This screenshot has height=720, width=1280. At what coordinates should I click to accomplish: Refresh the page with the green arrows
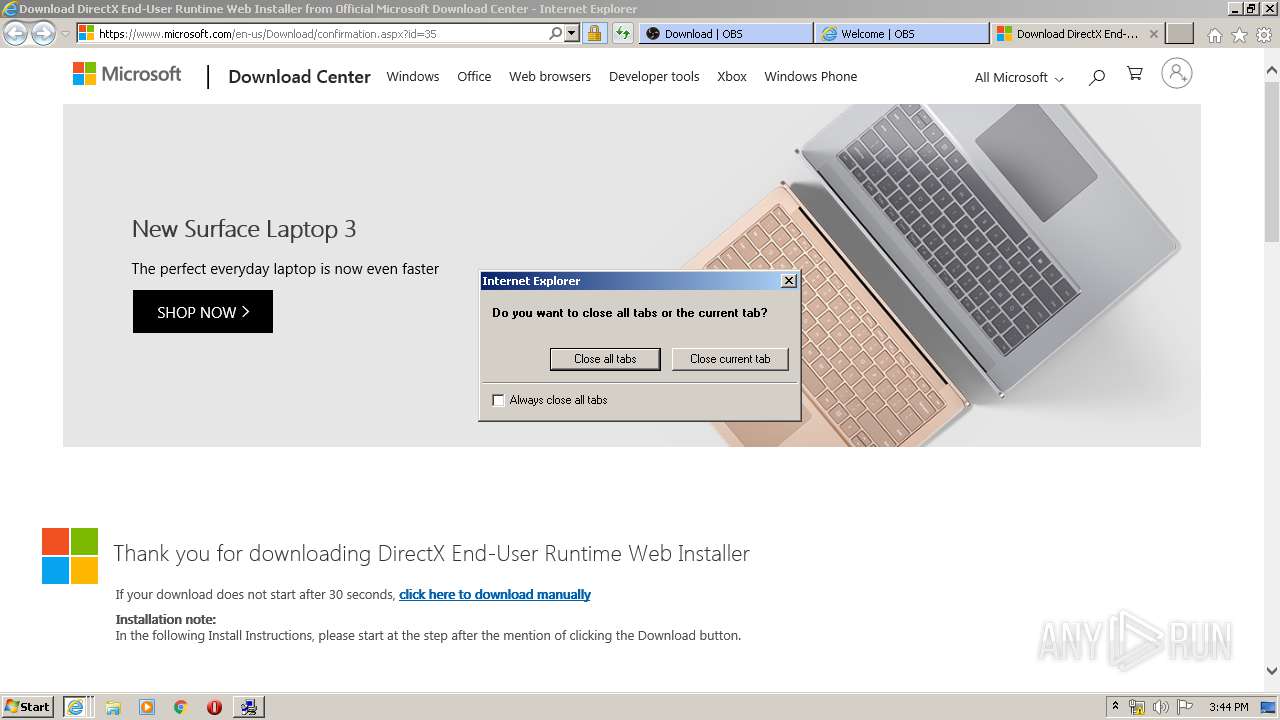point(623,33)
